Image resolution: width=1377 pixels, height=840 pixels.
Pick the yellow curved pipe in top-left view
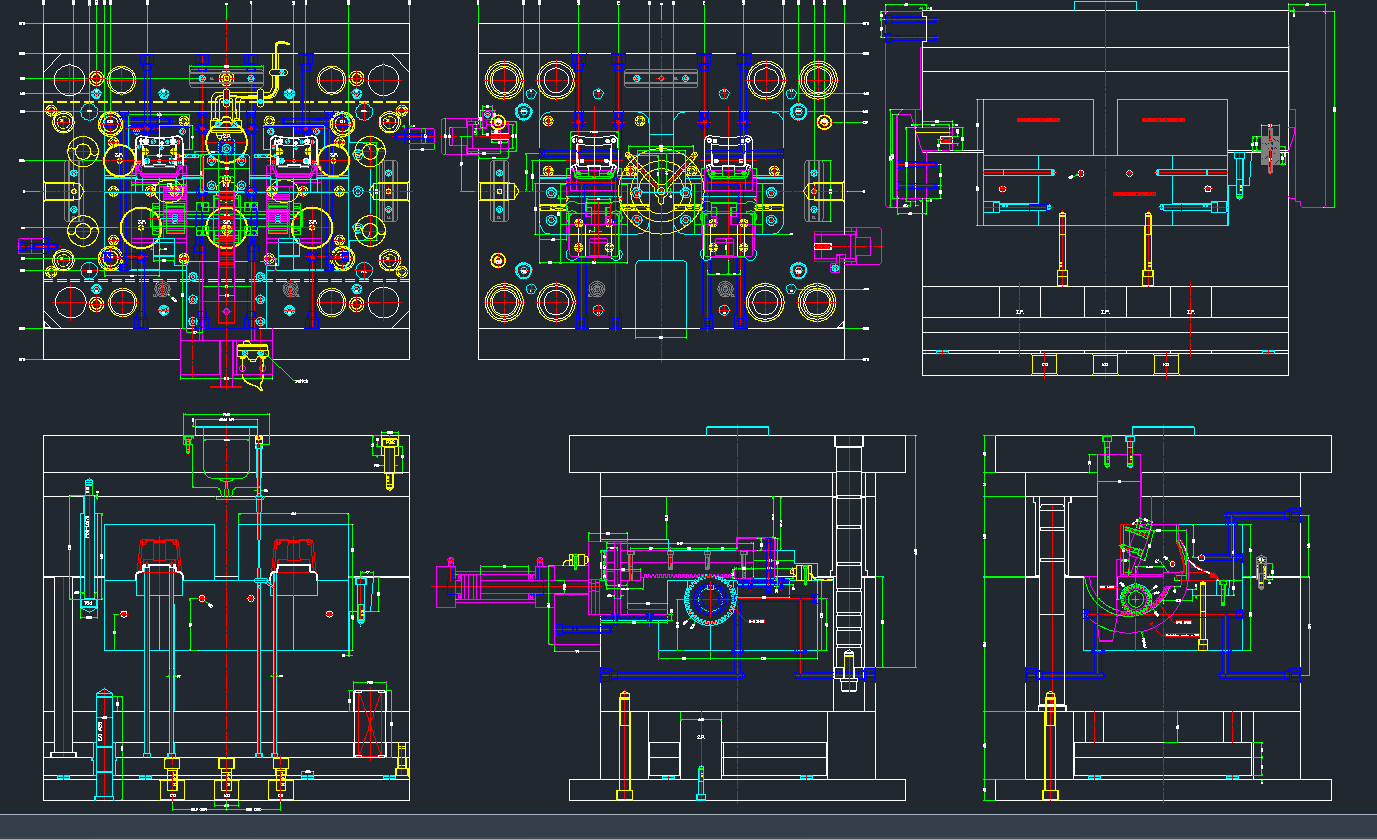pos(278,68)
